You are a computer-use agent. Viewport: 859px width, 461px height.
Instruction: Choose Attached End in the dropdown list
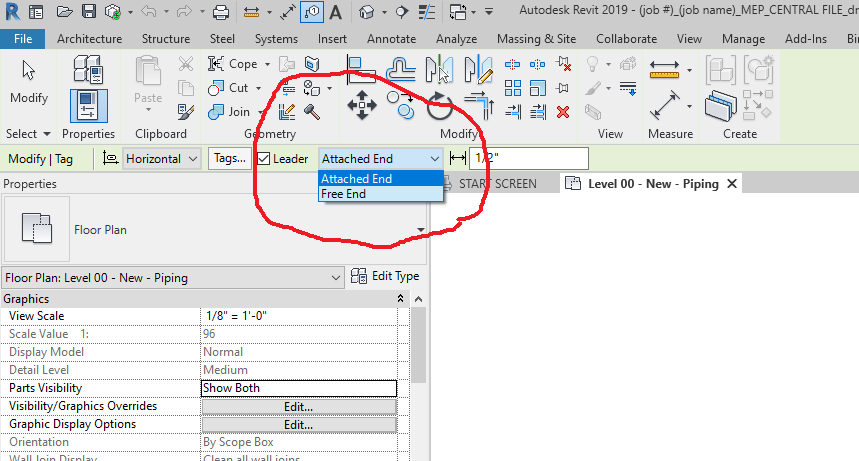tap(380, 179)
